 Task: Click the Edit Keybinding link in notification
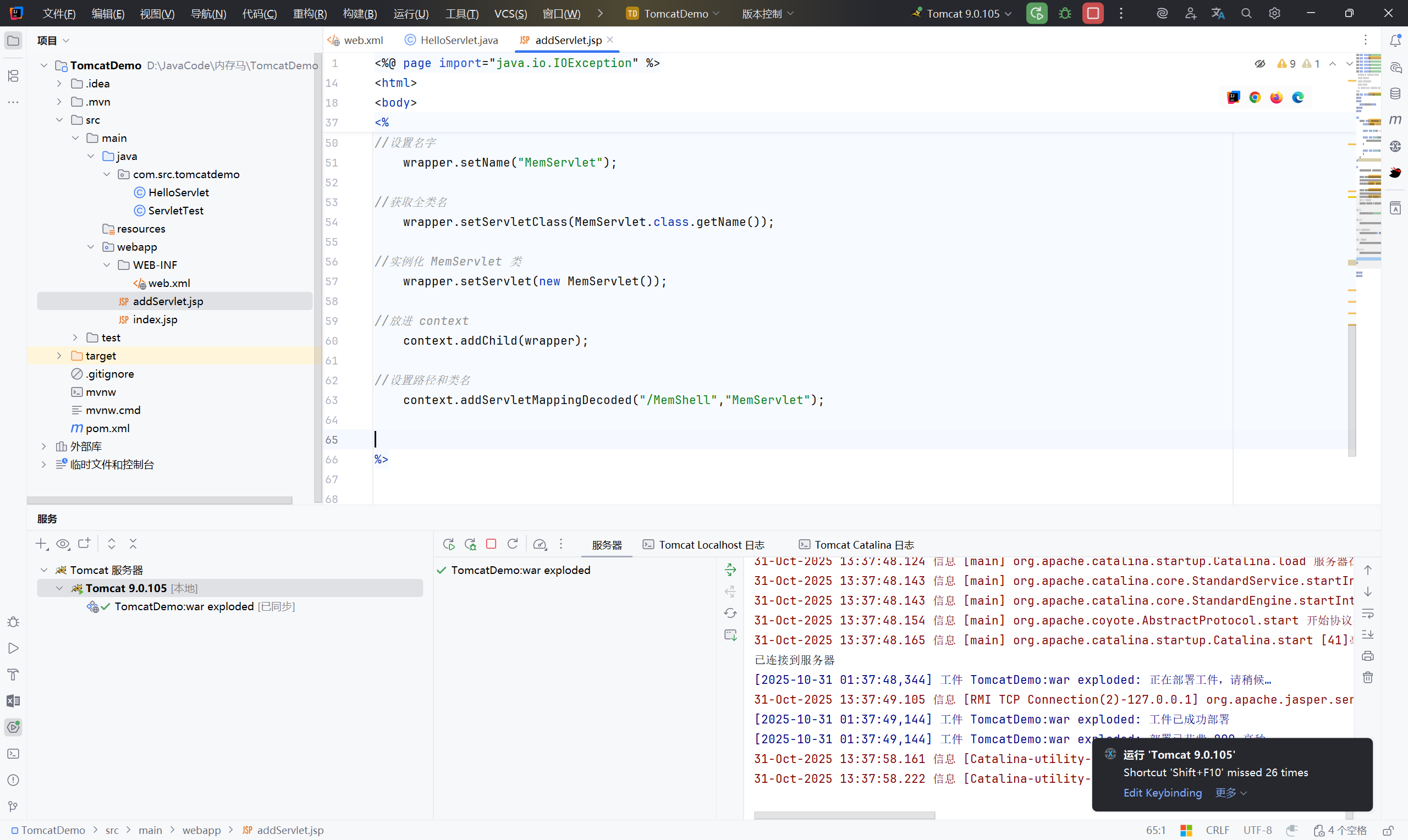tap(1162, 793)
